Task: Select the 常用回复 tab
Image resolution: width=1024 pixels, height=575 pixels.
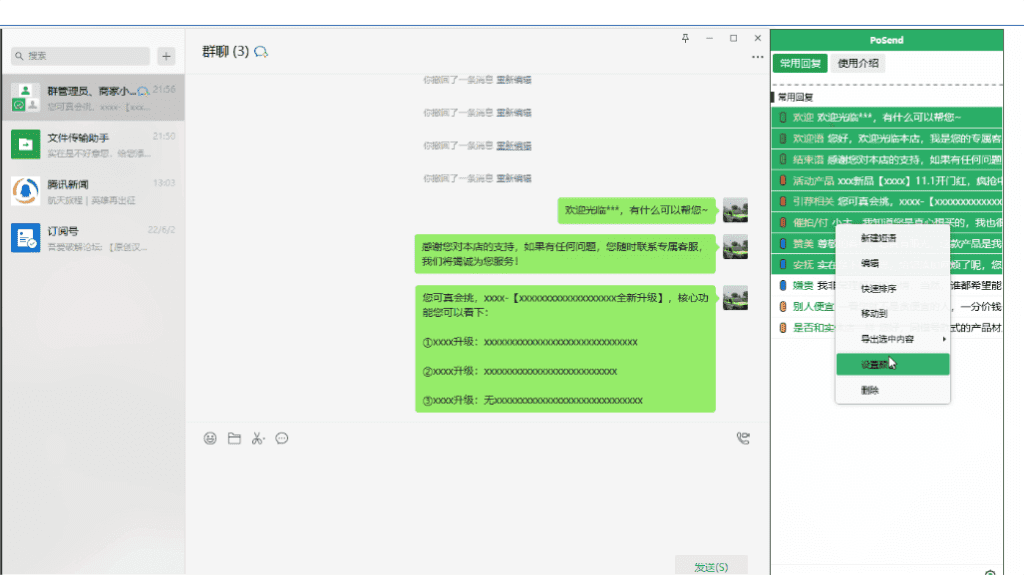Action: pyautogui.click(x=800, y=63)
